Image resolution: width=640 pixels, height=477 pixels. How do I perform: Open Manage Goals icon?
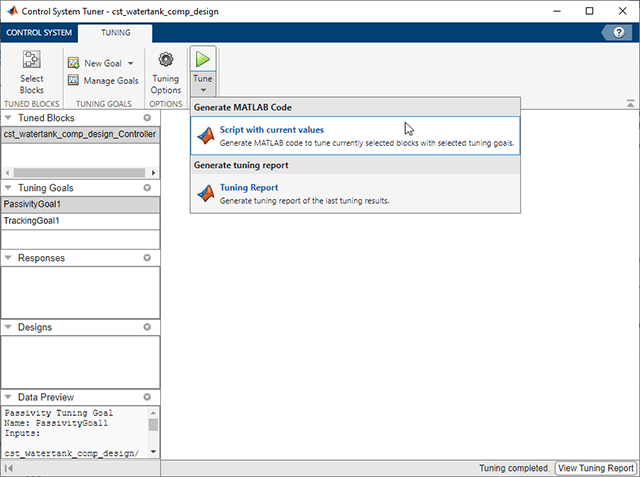[x=73, y=80]
